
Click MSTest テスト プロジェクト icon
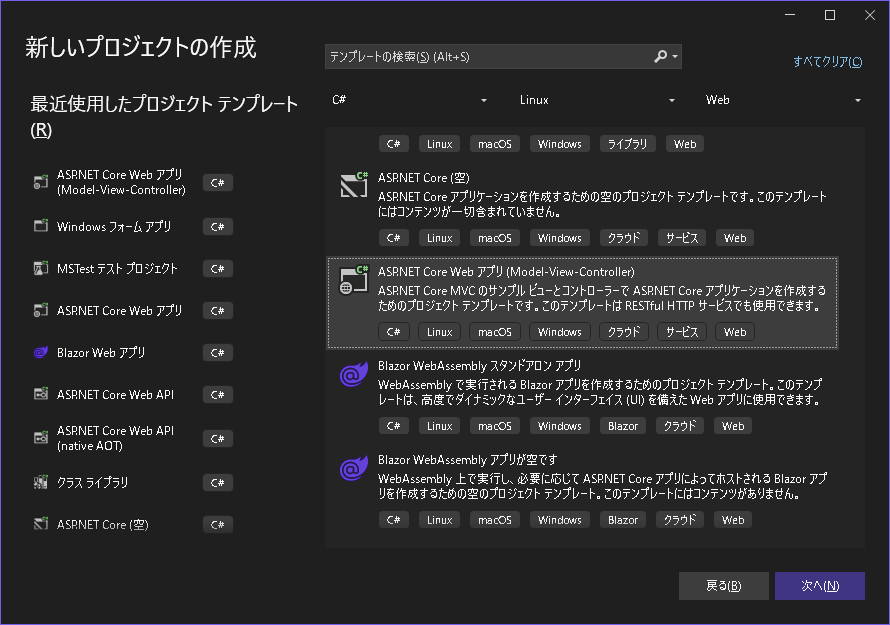click(41, 268)
